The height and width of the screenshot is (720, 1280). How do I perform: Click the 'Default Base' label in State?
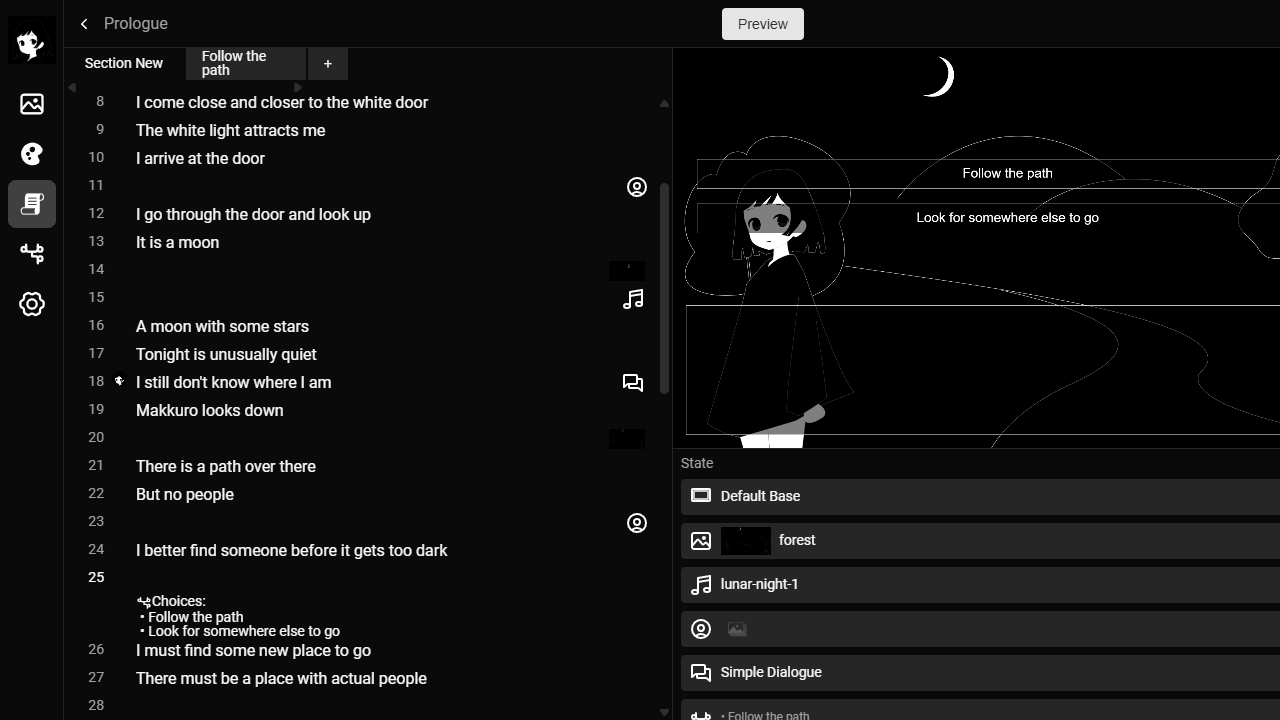[760, 496]
